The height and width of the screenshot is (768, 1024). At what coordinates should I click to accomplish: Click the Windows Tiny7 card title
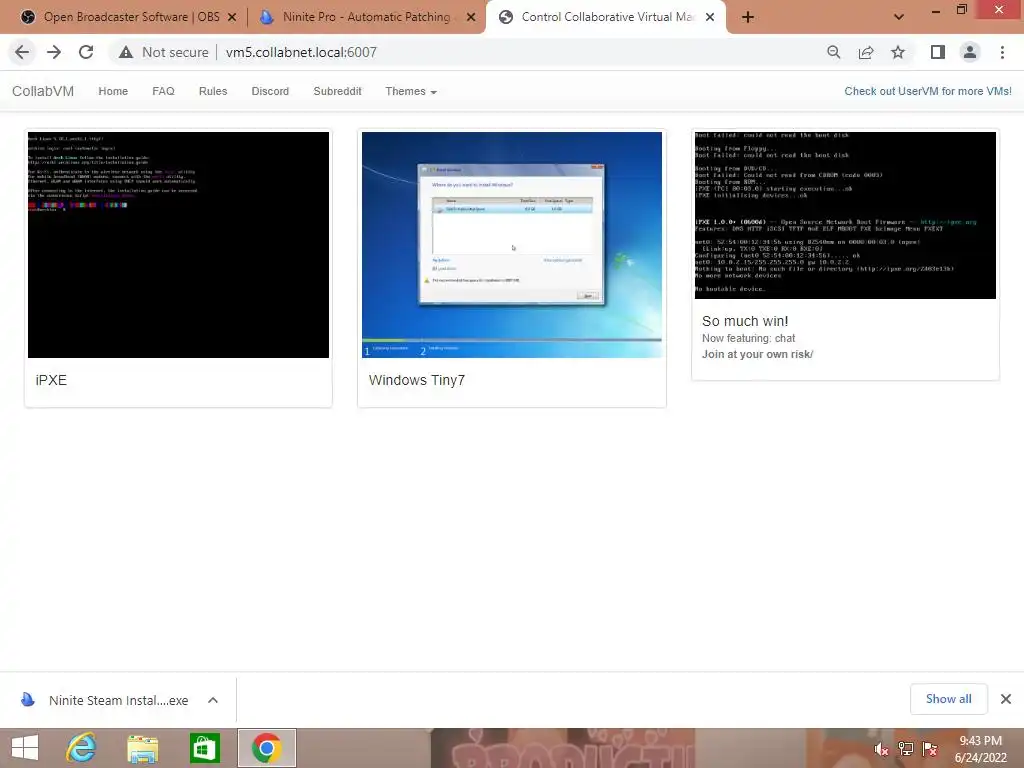pyautogui.click(x=417, y=380)
